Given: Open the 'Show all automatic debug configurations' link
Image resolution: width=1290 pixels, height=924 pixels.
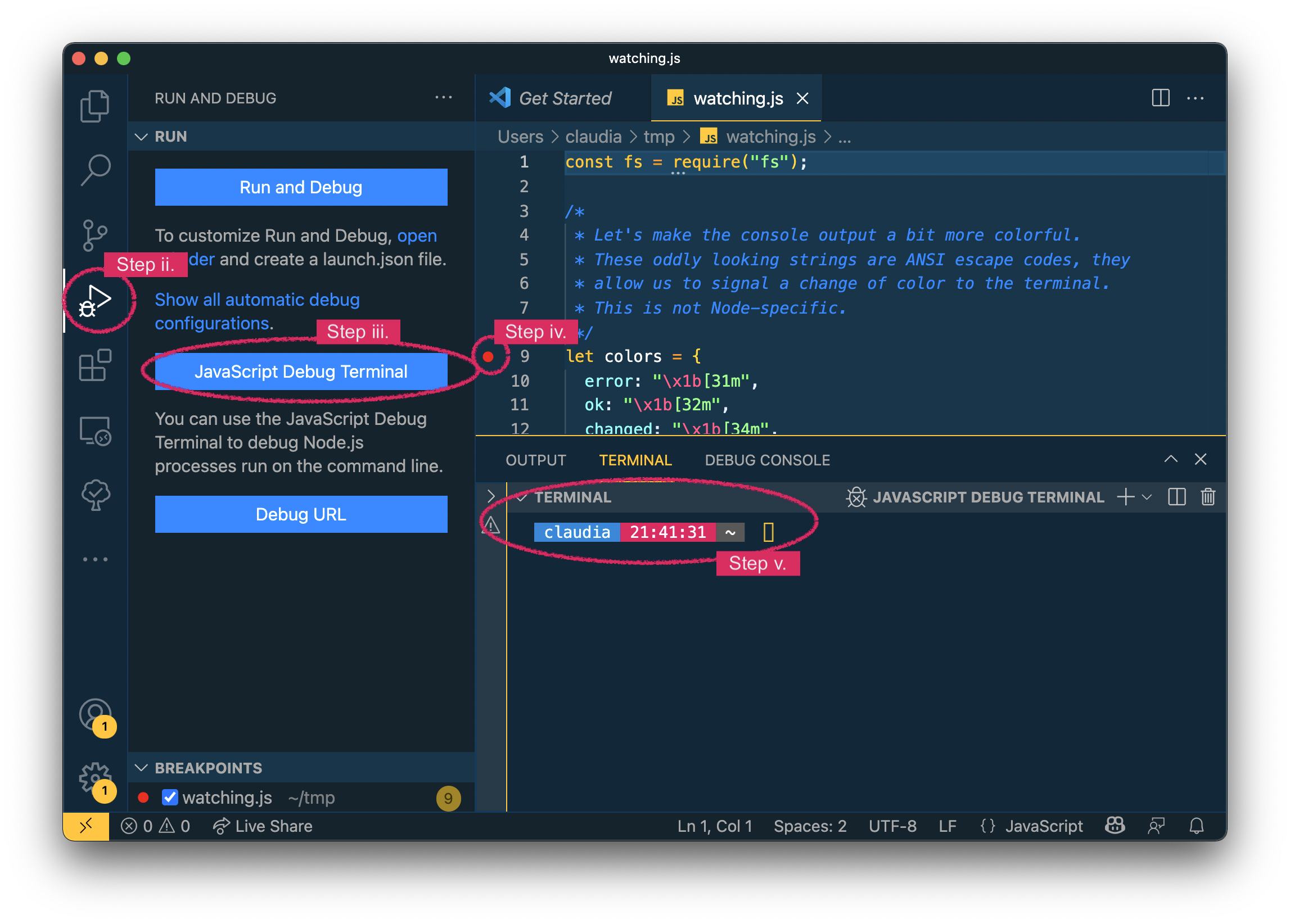Looking at the screenshot, I should coord(257,311).
